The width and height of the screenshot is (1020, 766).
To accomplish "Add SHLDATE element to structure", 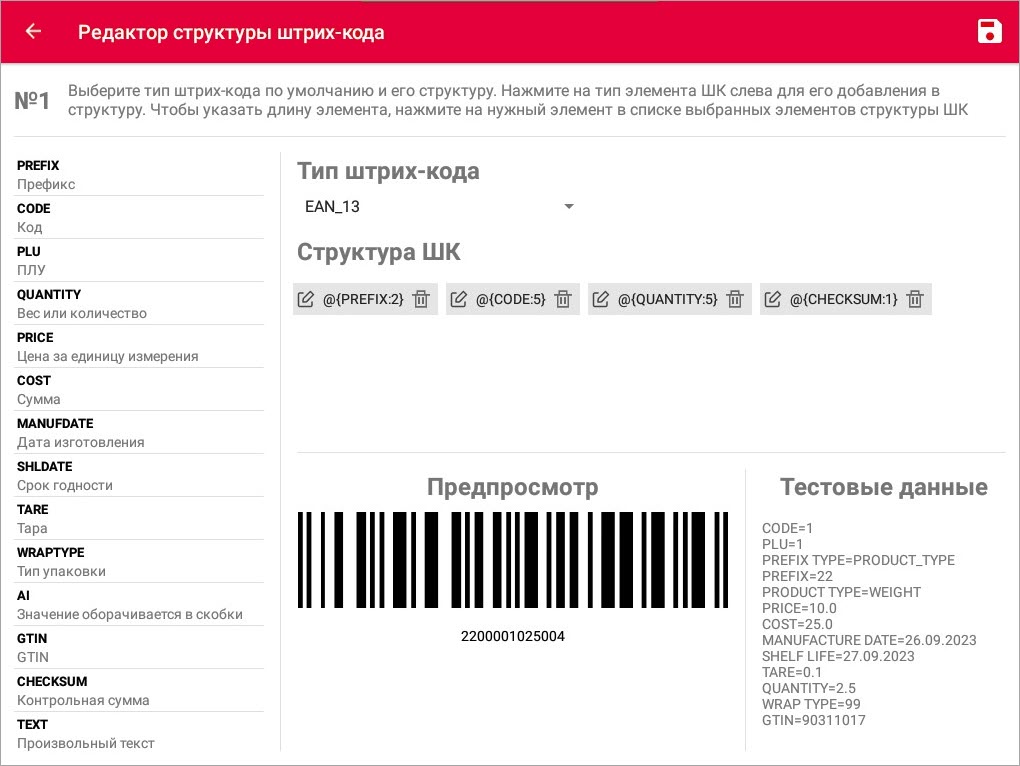I will (140, 475).
